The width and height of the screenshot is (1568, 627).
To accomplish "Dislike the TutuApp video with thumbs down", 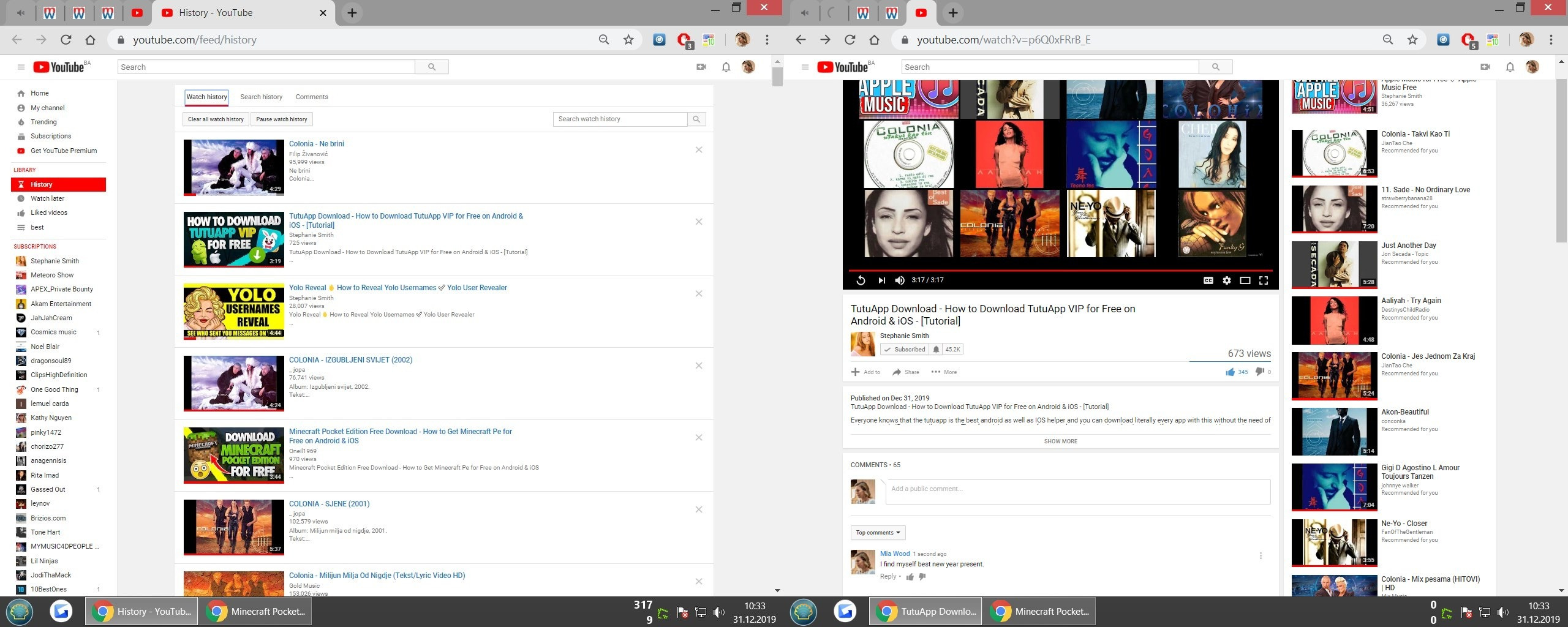I will coord(1259,372).
